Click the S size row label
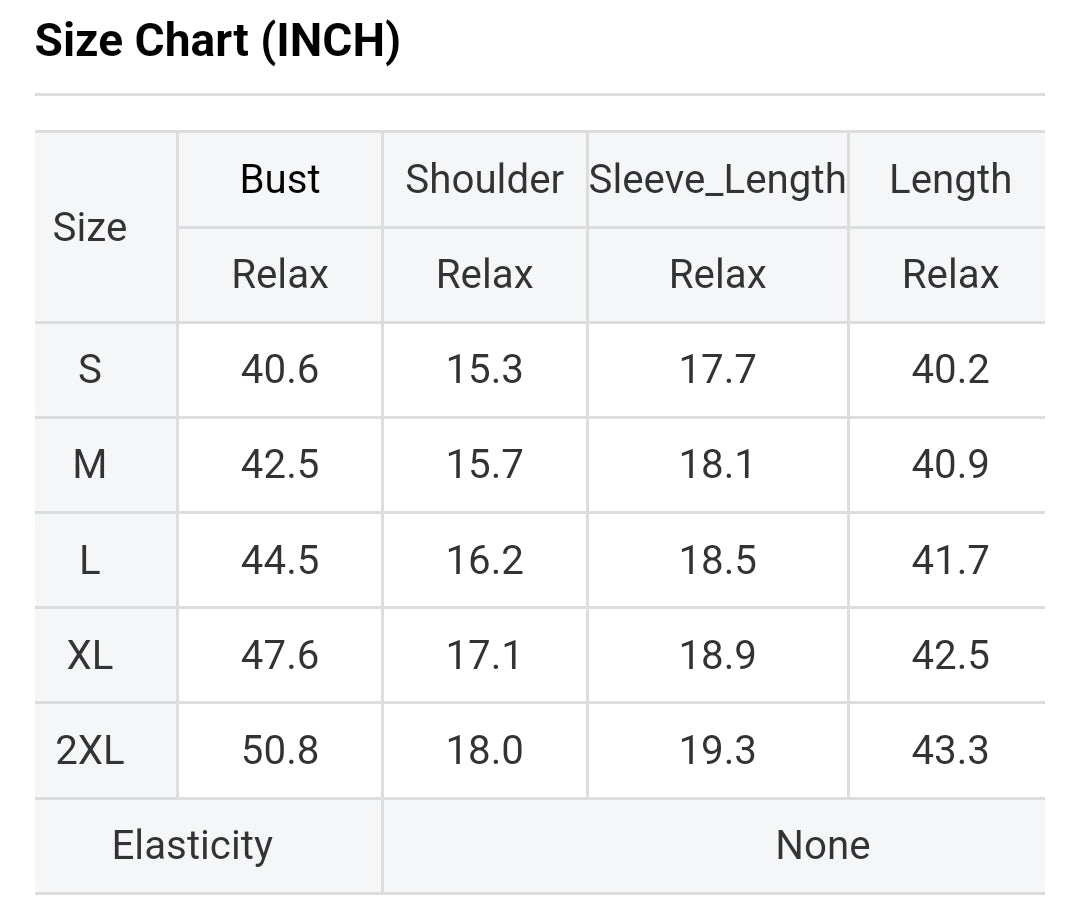1080x914 pixels. [90, 370]
